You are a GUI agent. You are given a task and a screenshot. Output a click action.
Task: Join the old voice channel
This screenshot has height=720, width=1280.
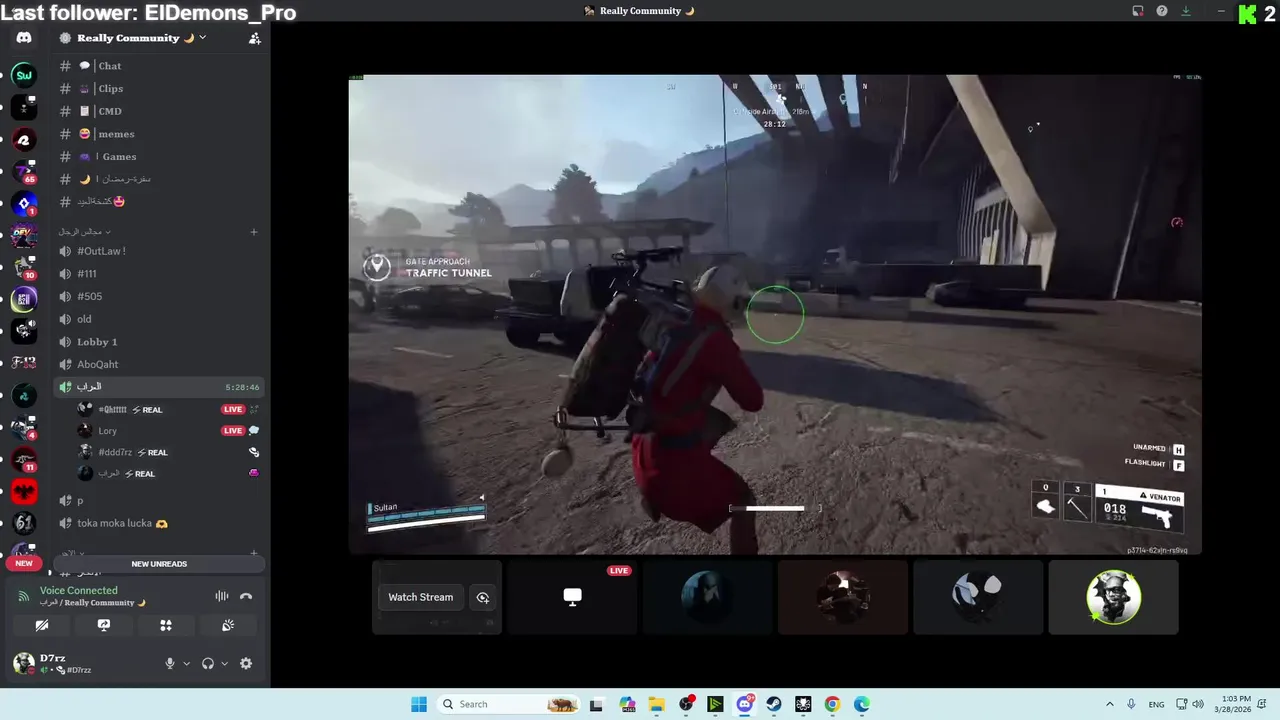pos(160,319)
